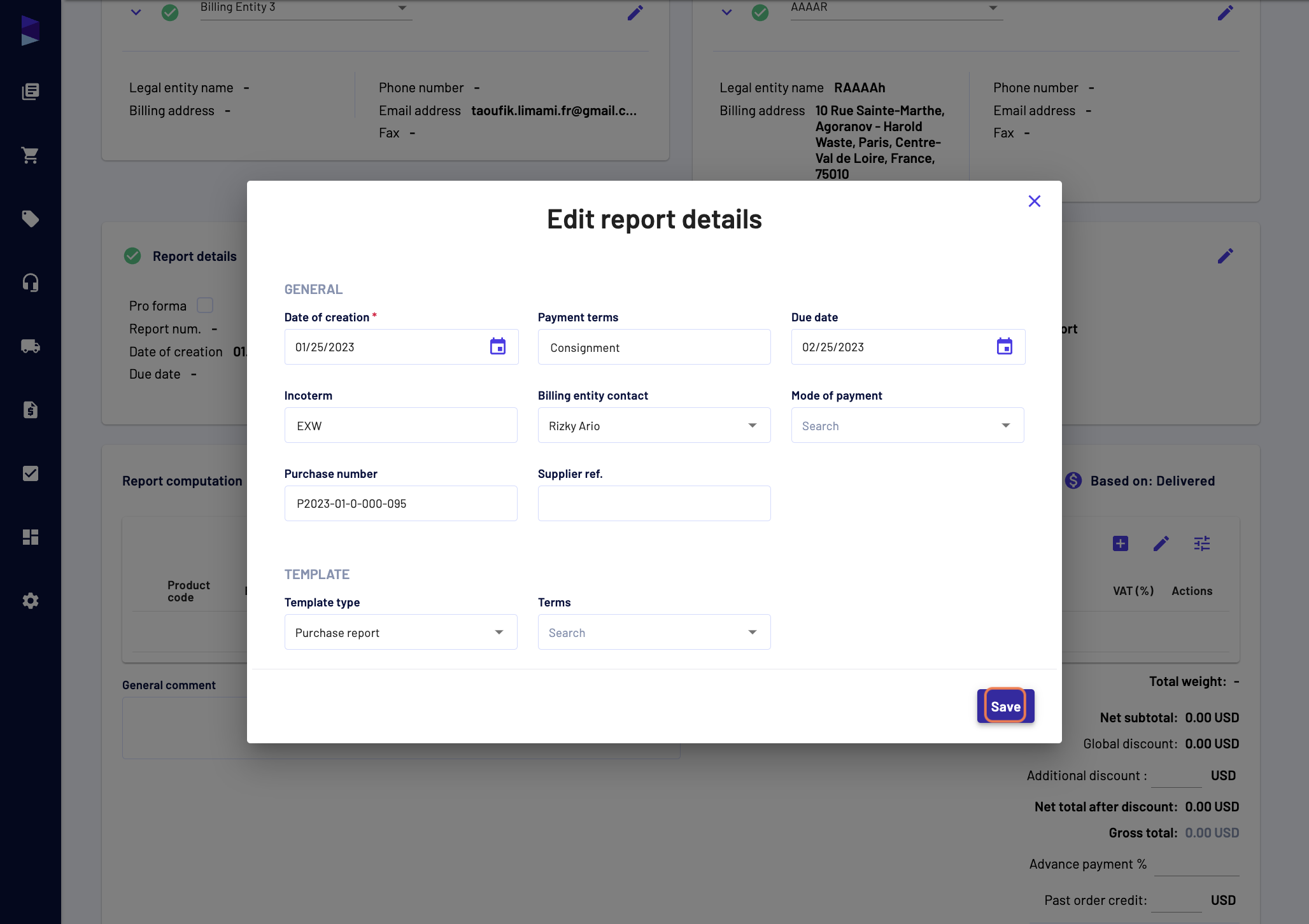Screen dimensions: 1309x924
Task: Click the Due date input
Action: pyautogui.click(x=908, y=347)
